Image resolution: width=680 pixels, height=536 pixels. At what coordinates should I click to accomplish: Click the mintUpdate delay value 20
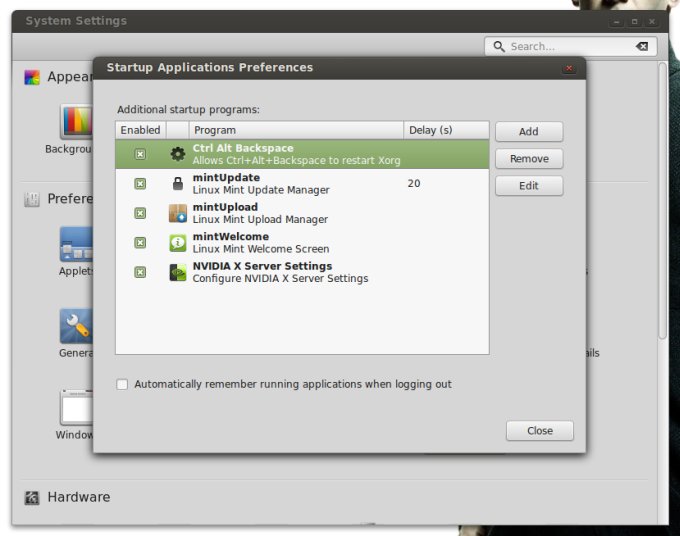click(414, 183)
